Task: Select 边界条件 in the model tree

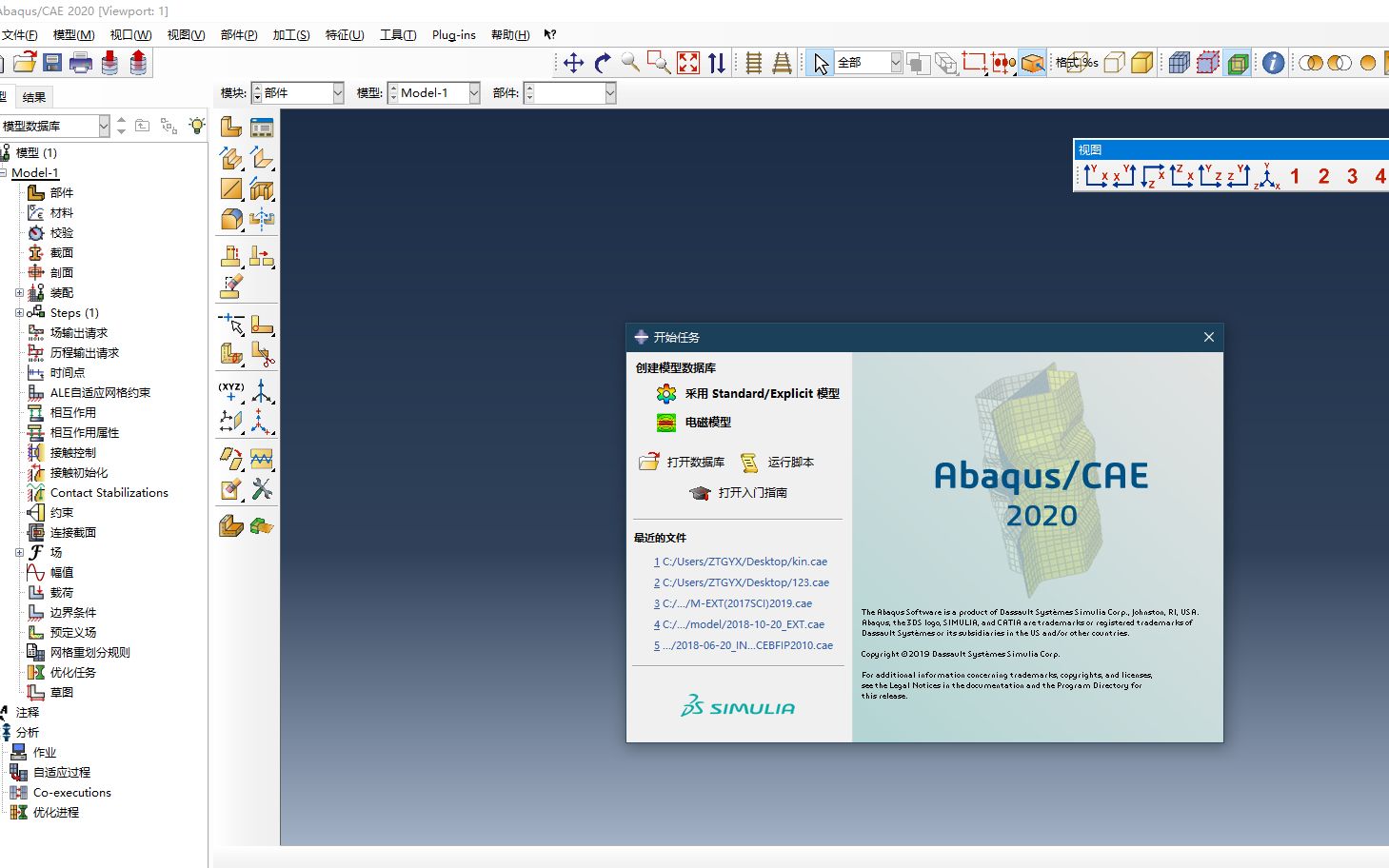Action: pos(73,612)
